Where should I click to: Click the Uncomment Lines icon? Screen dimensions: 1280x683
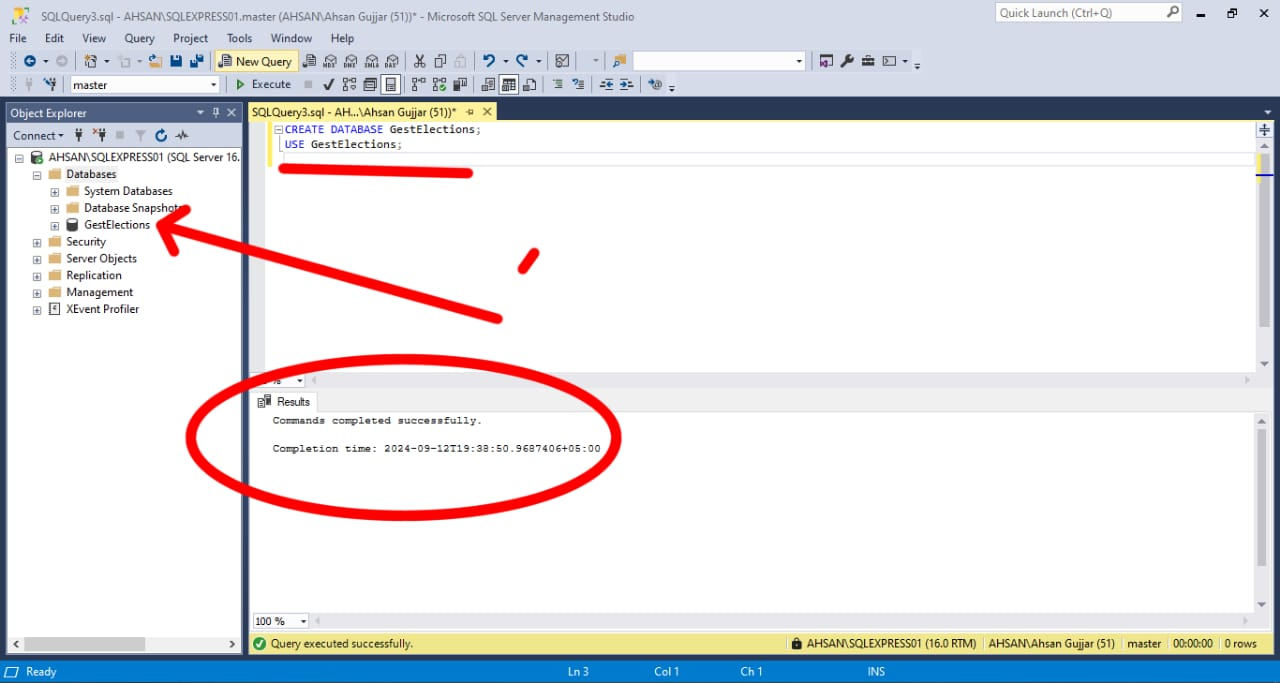tap(578, 84)
